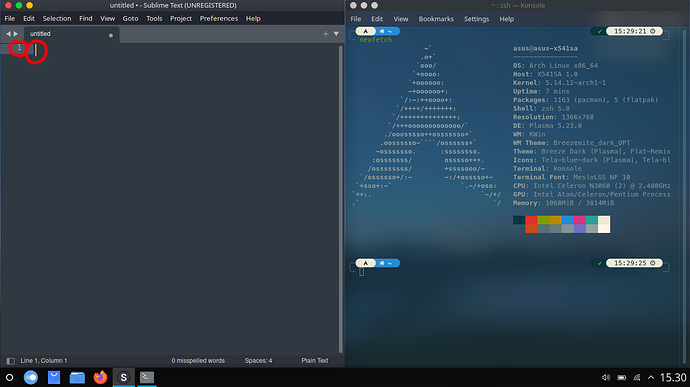690x387 pixels.
Task: Open the Preferences menu in Sublime Text
Action: click(219, 18)
